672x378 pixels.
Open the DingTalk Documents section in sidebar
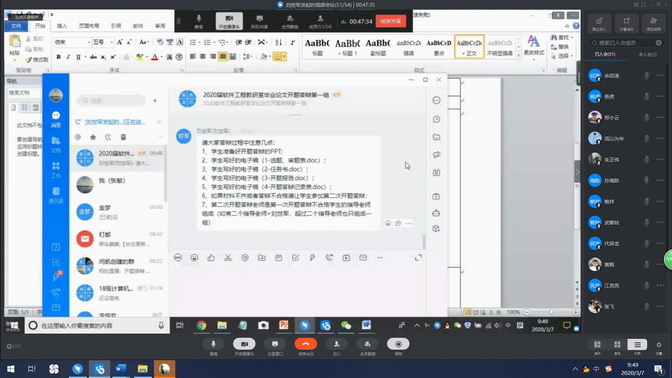[56, 144]
